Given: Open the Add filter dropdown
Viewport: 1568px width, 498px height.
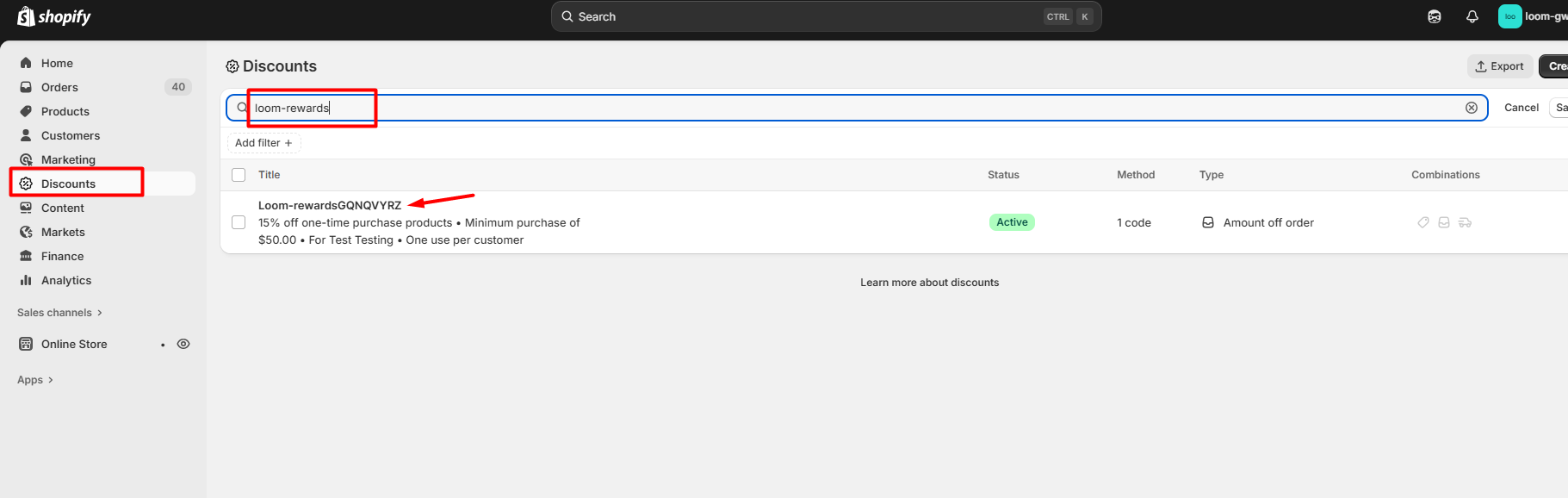Looking at the screenshot, I should click(263, 143).
